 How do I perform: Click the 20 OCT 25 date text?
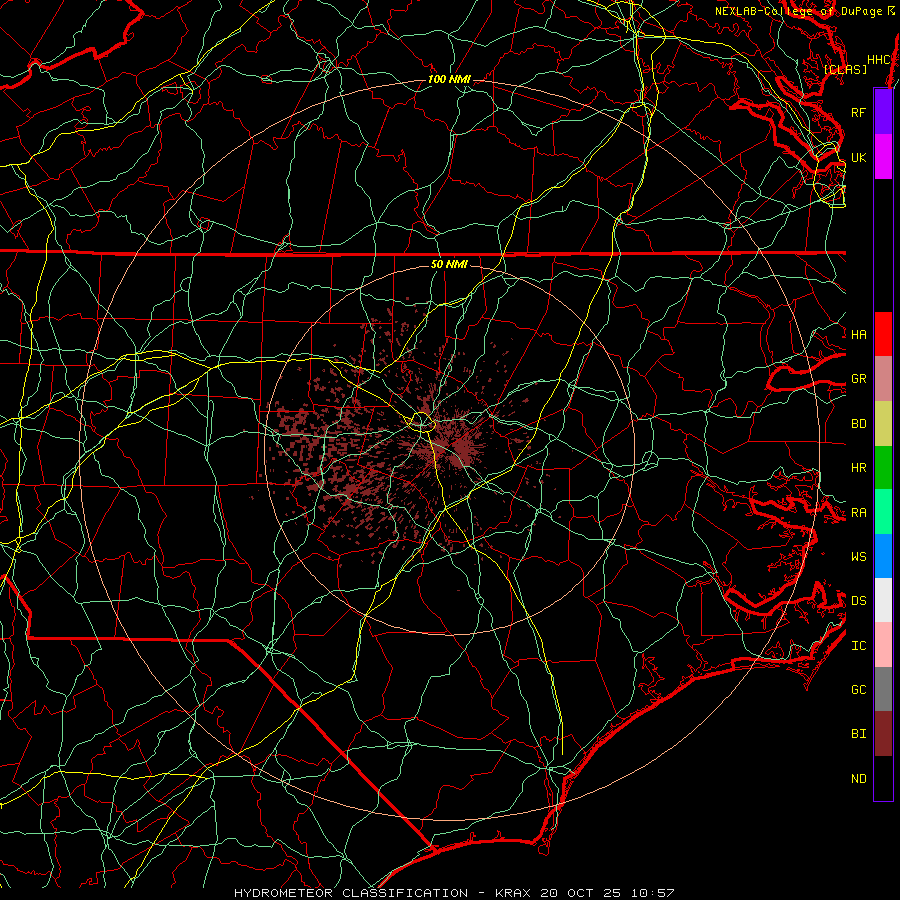pyautogui.click(x=583, y=893)
